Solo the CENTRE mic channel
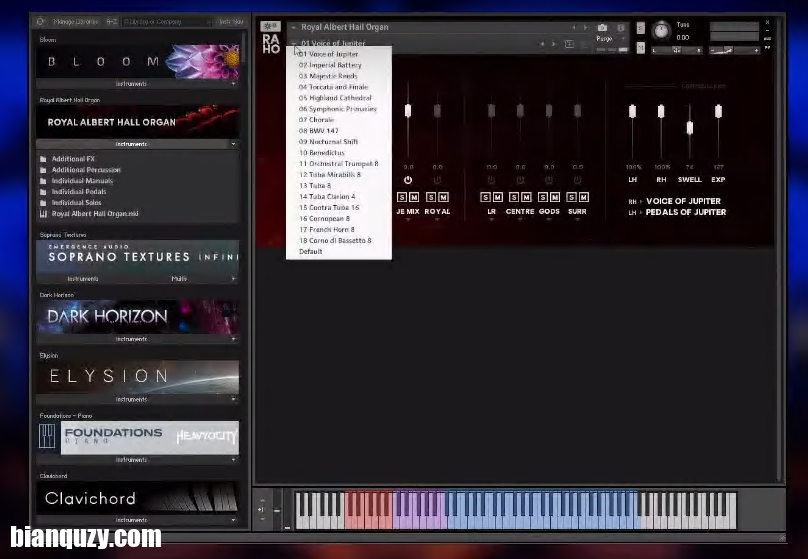 (x=514, y=197)
